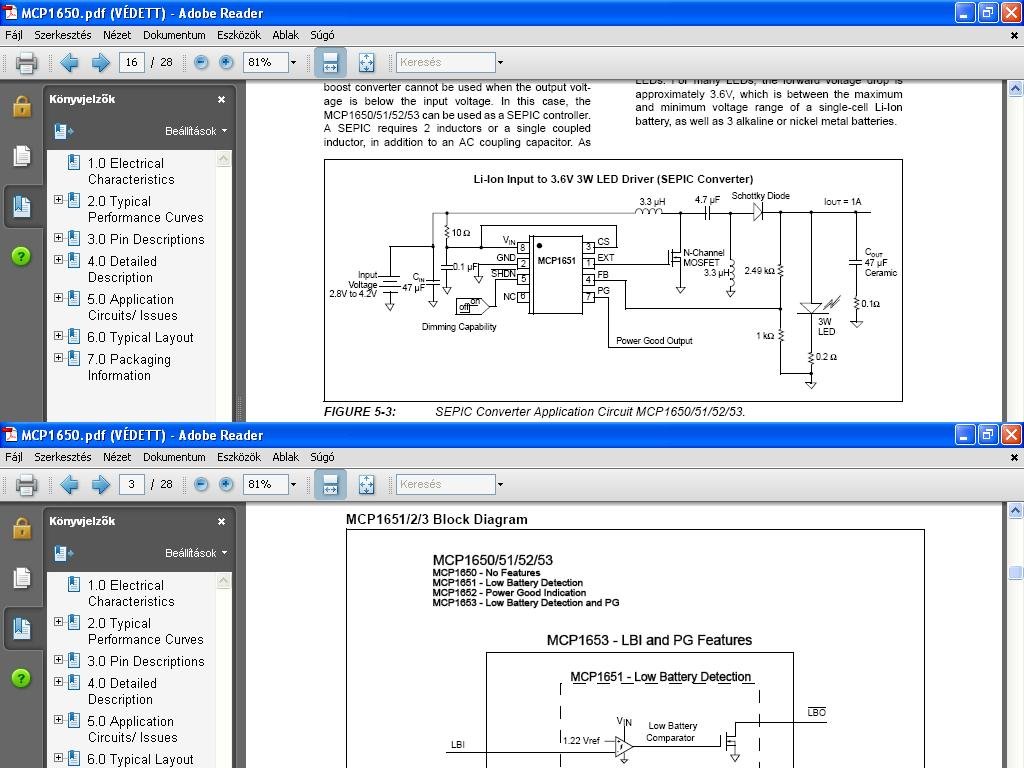Expand 5.0 Application Circuits in top panel

pos(58,298)
